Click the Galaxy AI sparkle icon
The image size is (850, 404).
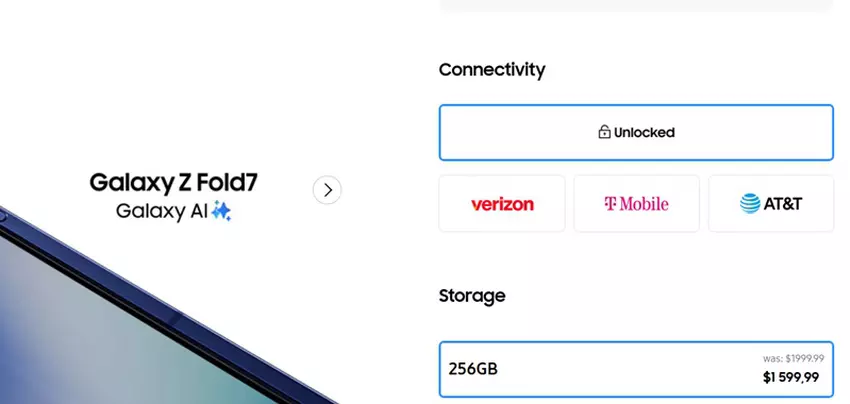pos(221,211)
